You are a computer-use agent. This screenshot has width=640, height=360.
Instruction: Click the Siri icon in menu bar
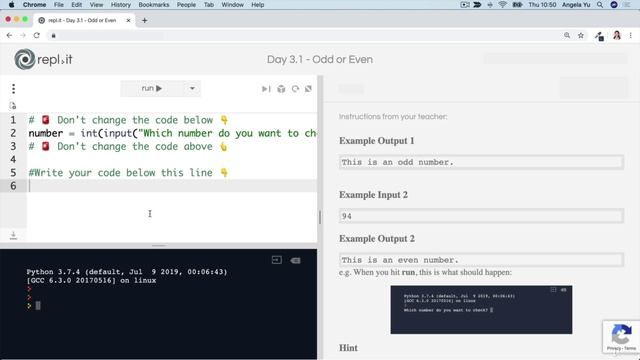click(614, 5)
